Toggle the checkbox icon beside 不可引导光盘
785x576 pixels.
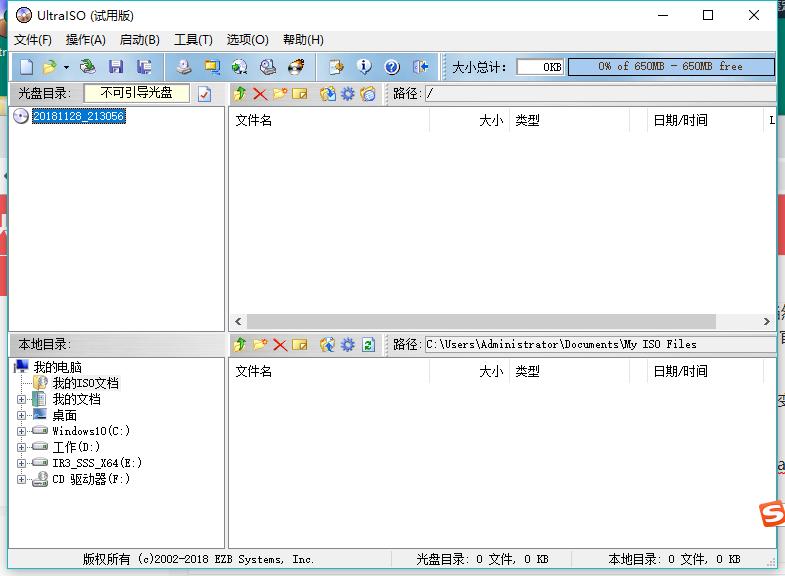[205, 94]
